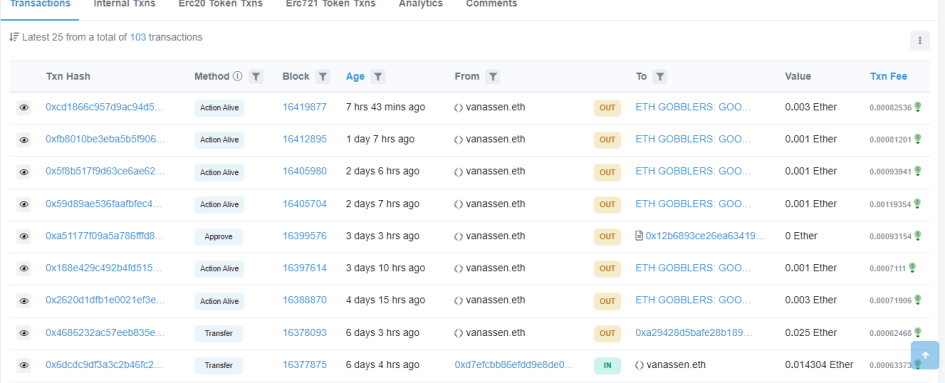Click the Method info help icon
Image resolution: width=945 pixels, height=383 pixels.
pyautogui.click(x=237, y=77)
